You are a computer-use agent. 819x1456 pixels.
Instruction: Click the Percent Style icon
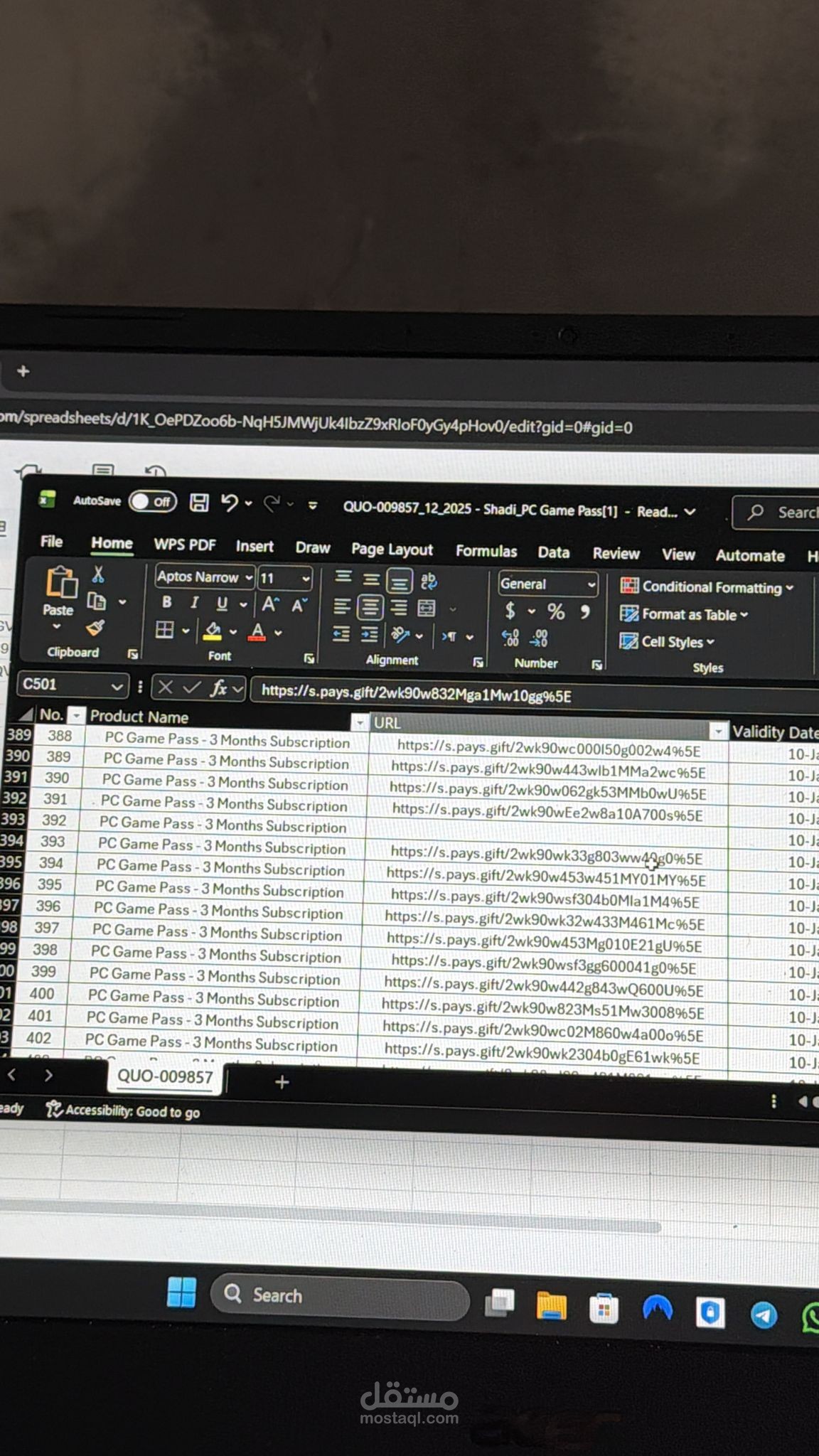pyautogui.click(x=556, y=611)
